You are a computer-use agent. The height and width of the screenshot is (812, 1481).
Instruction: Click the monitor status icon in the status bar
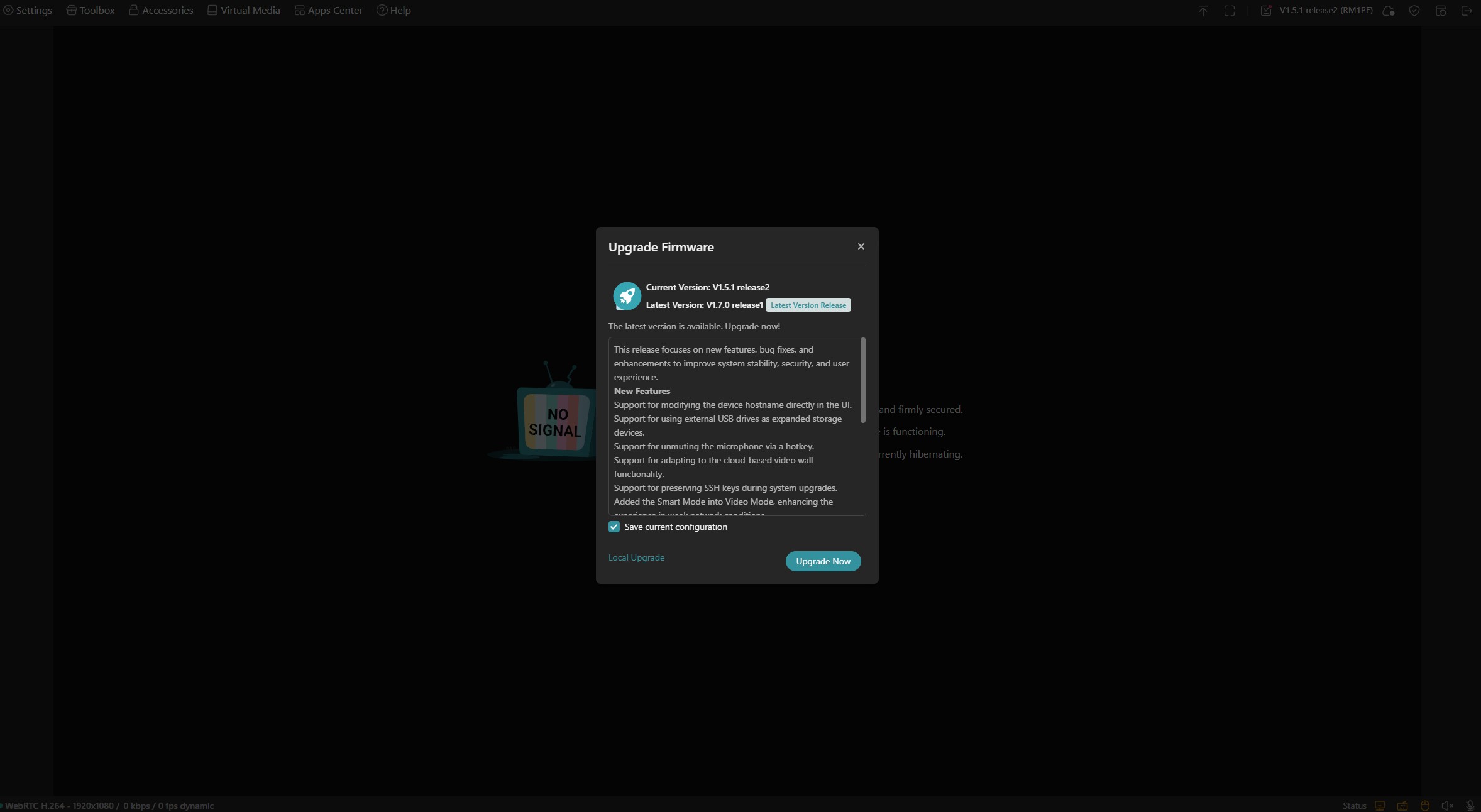(x=1380, y=806)
